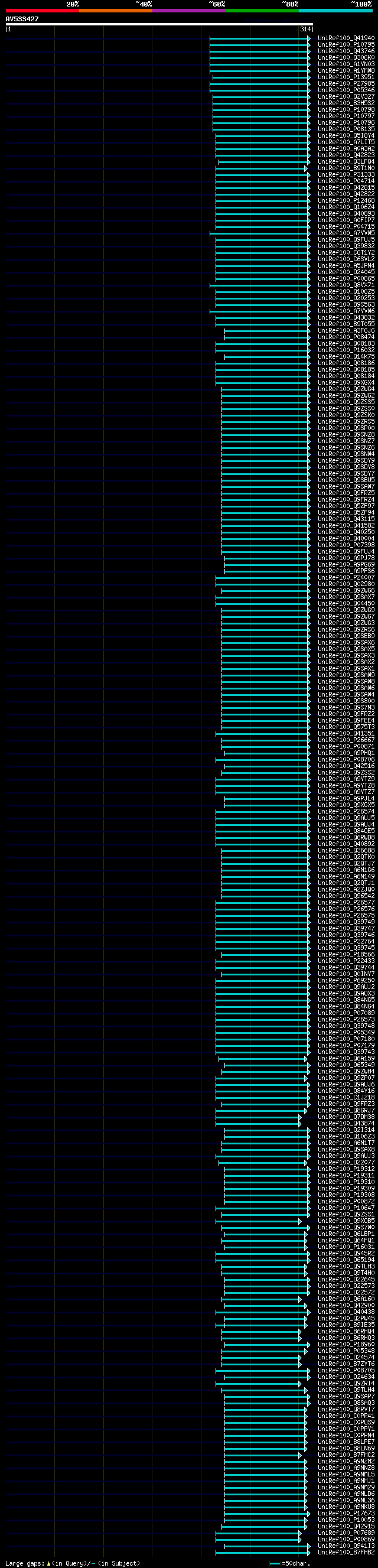378x1568 pixels.
Task: Select hit label UniRef100_B3H5S2
Action: (346, 103)
